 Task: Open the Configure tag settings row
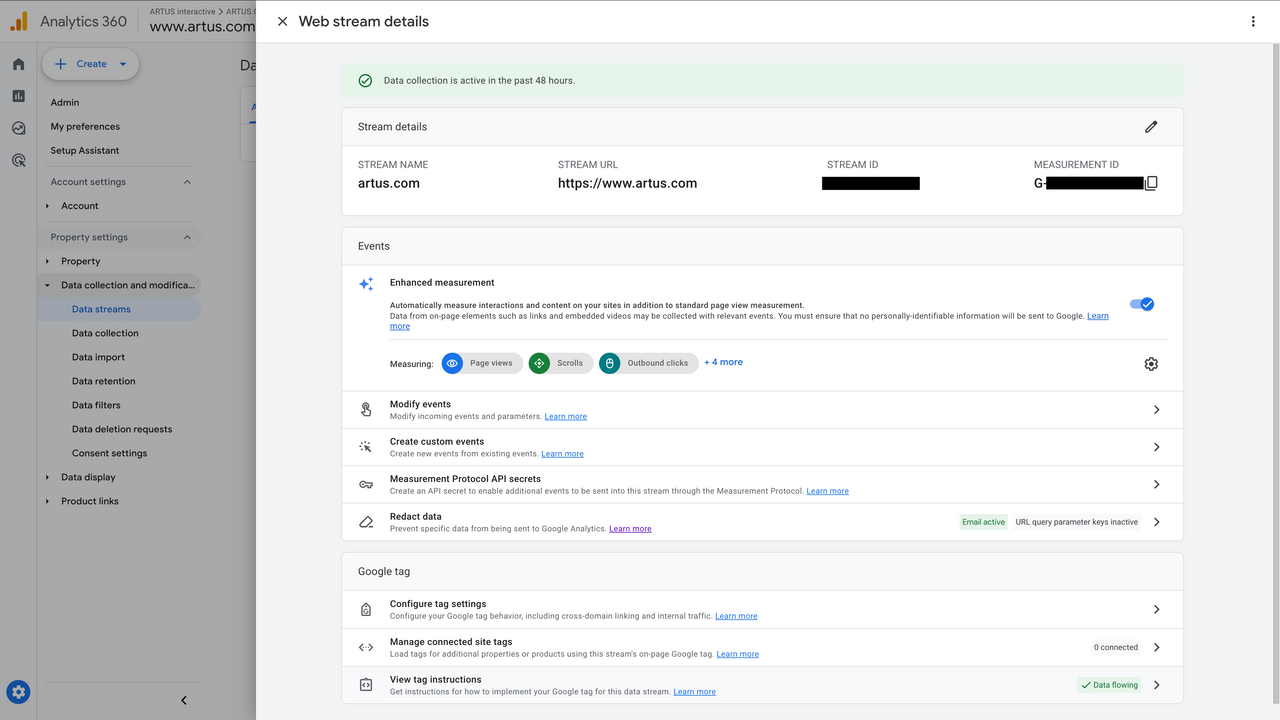762,609
